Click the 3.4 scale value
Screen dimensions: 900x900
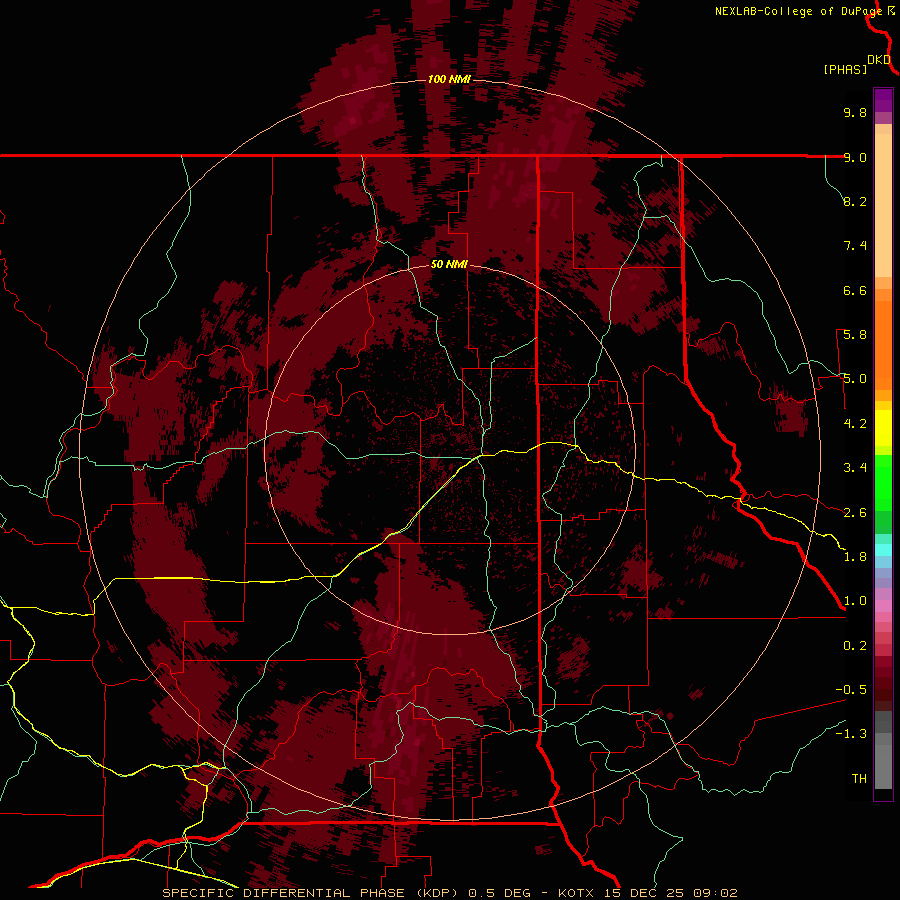855,468
